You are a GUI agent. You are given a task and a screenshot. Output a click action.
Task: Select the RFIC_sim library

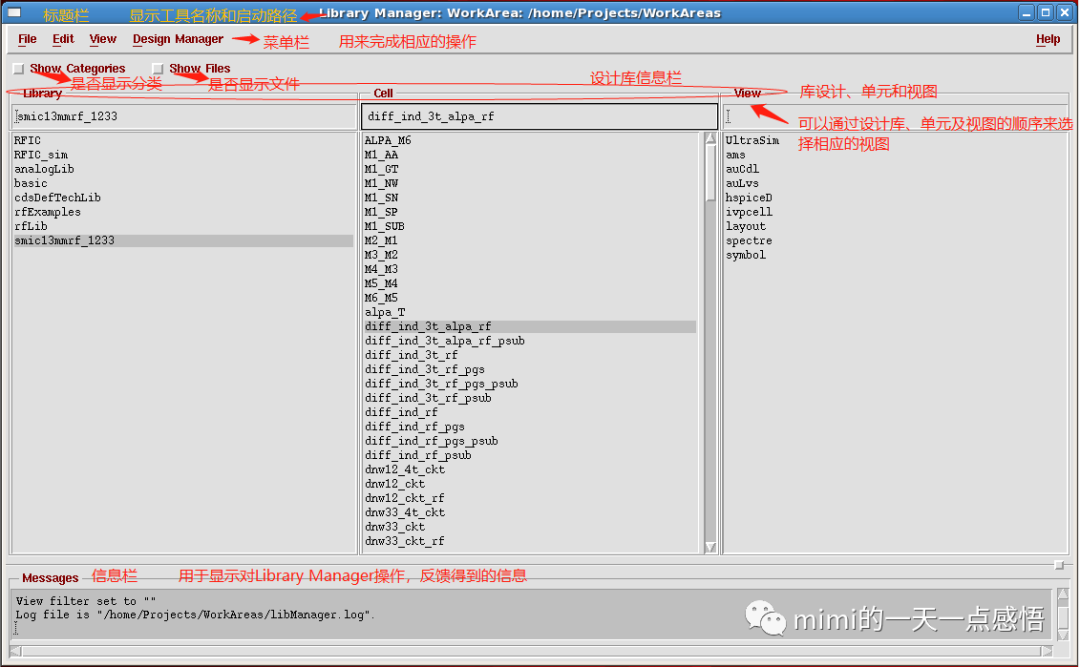click(x=41, y=155)
